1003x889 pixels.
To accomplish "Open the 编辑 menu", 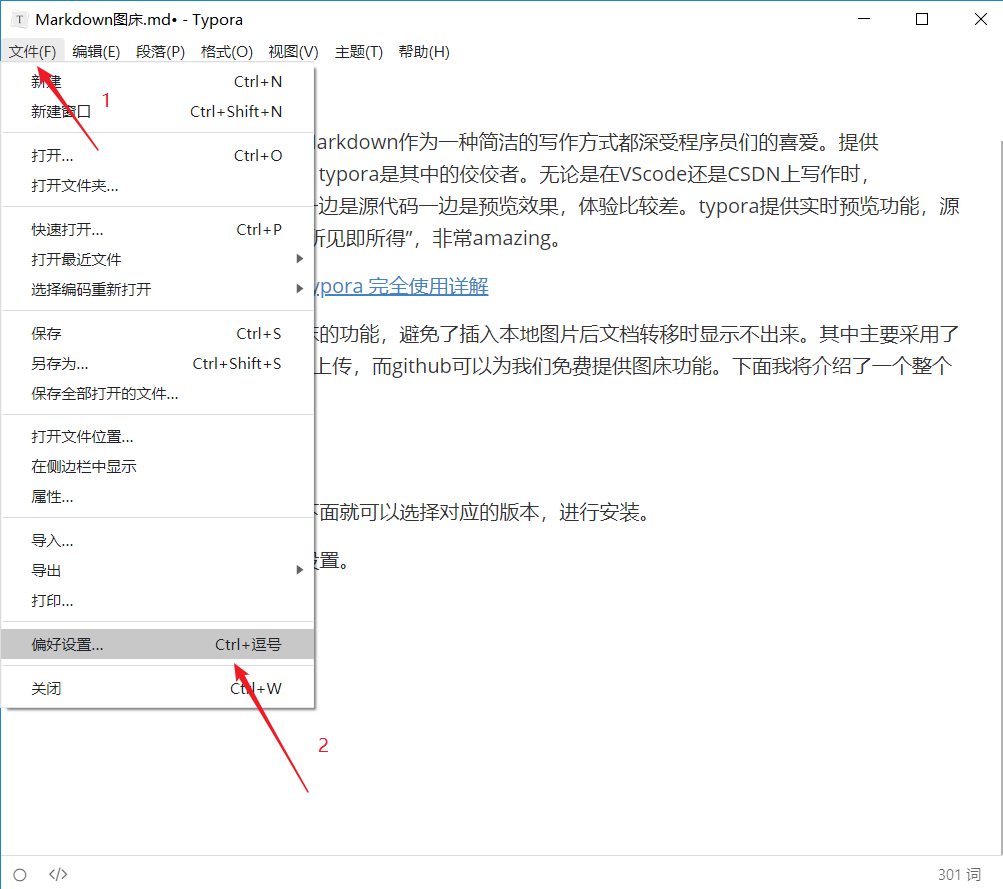I will [96, 51].
